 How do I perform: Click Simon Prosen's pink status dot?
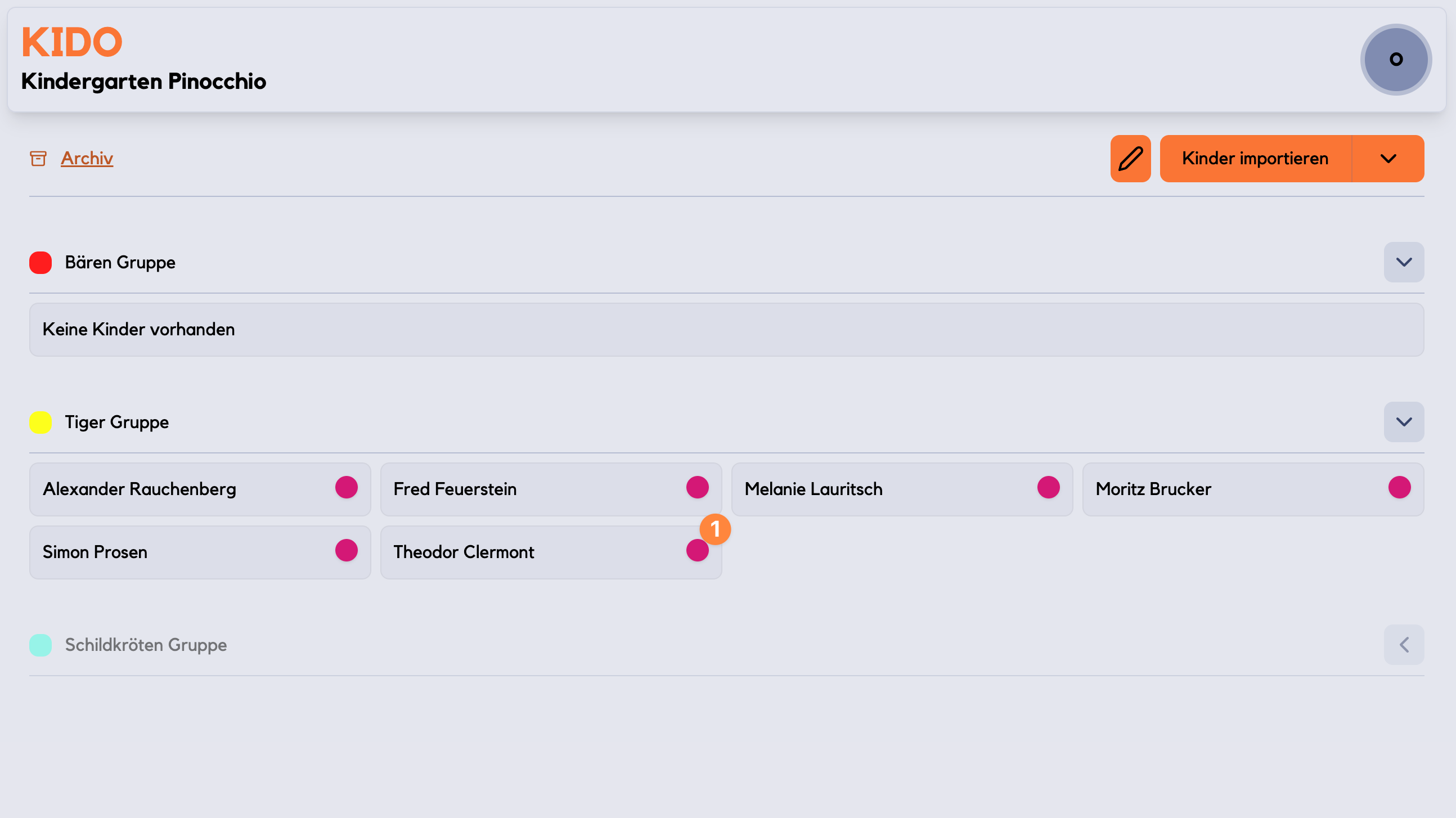pyautogui.click(x=347, y=551)
